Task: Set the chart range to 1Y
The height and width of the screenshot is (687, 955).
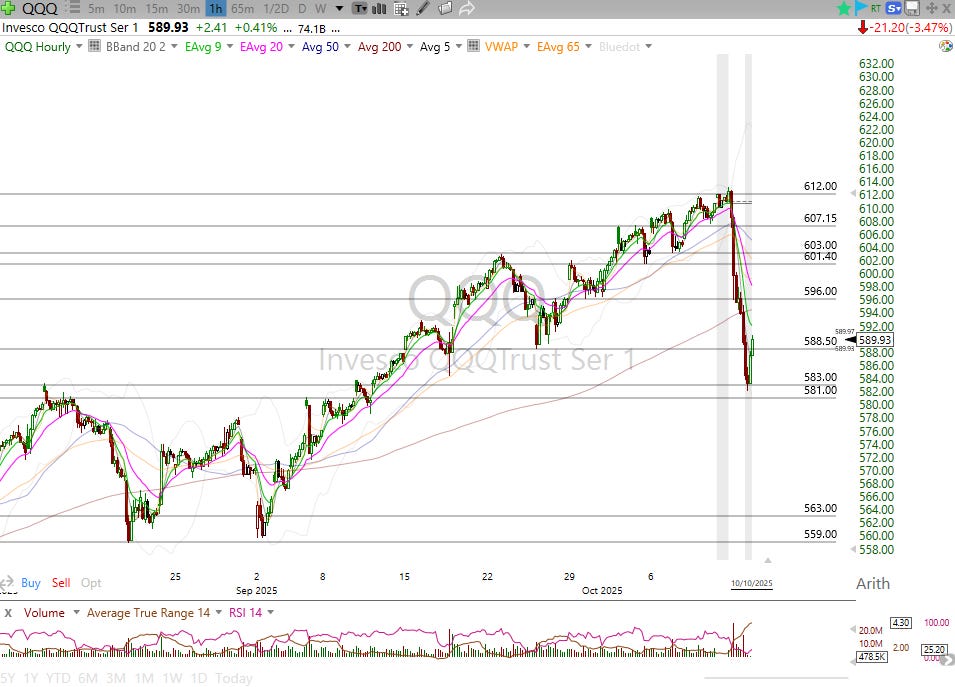Action: pyautogui.click(x=30, y=678)
